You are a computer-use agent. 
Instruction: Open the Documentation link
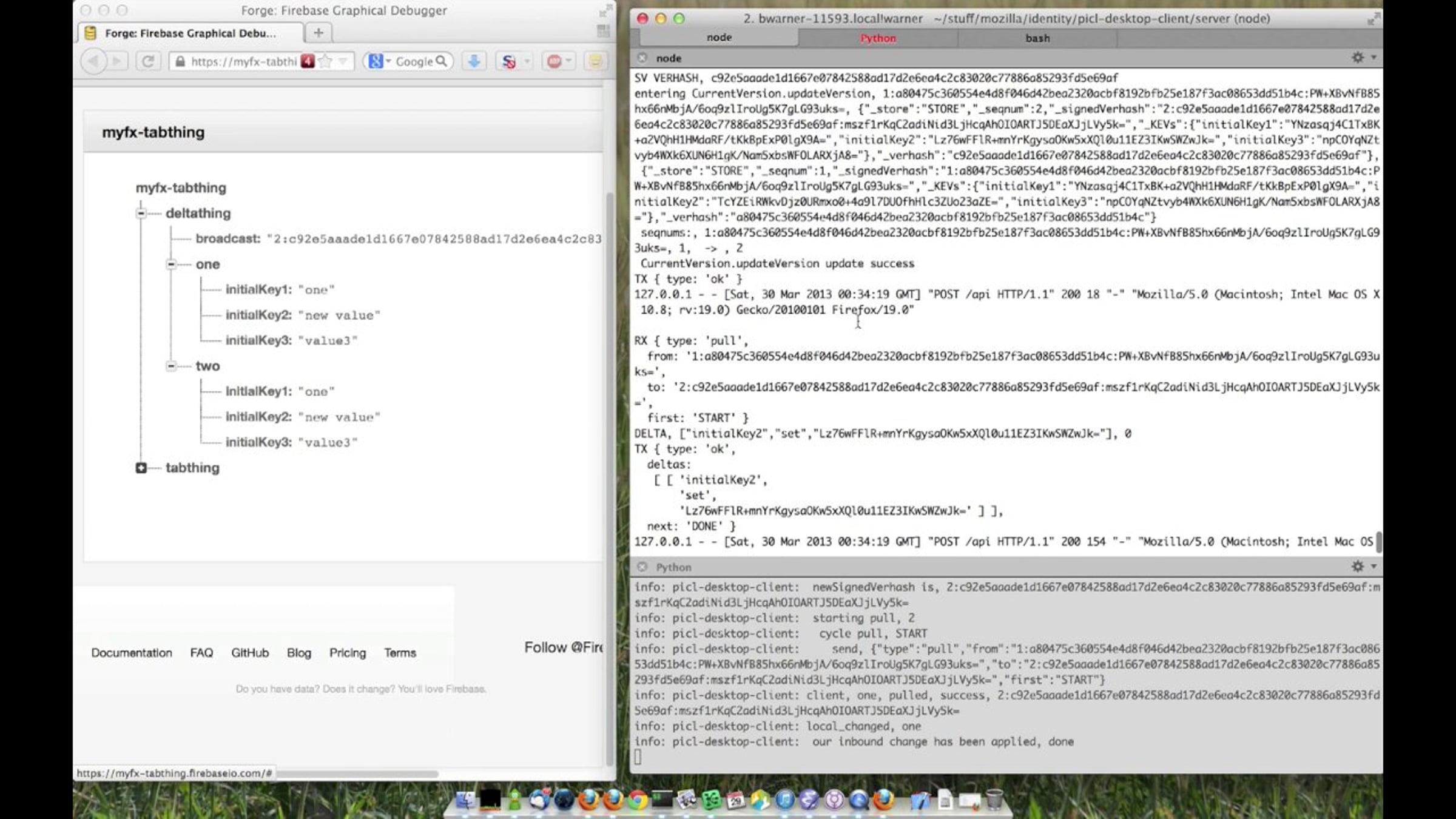click(132, 653)
